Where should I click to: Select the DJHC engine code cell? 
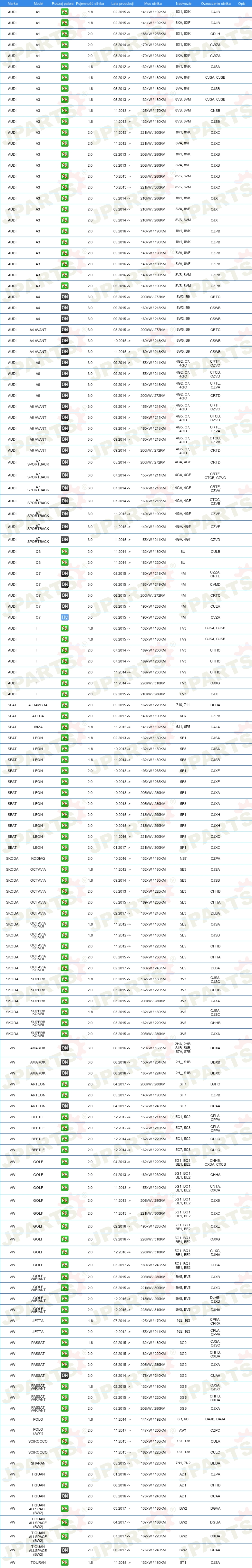[216, 1084]
